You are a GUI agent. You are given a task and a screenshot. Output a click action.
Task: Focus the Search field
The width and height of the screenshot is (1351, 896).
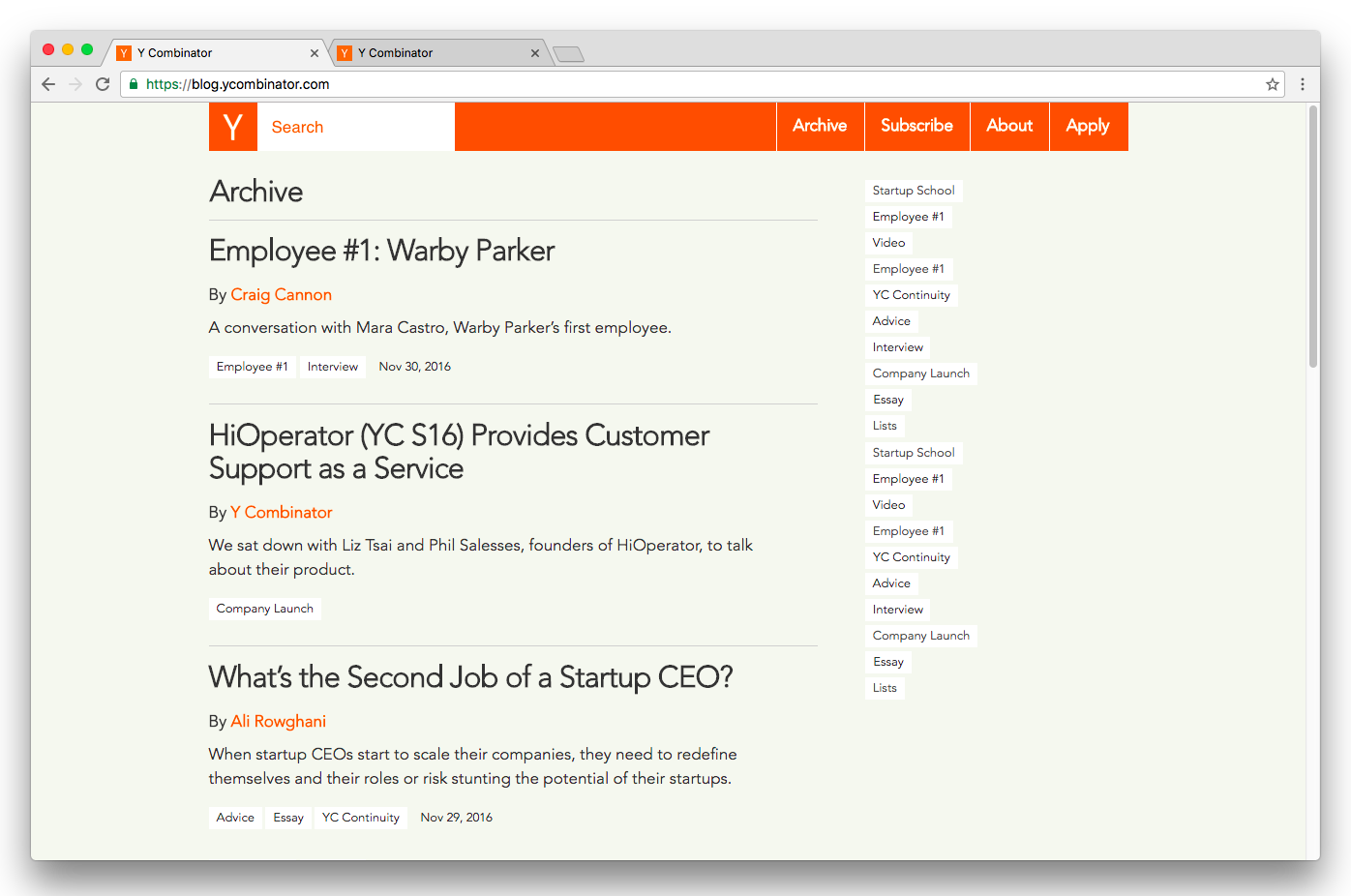pos(356,127)
